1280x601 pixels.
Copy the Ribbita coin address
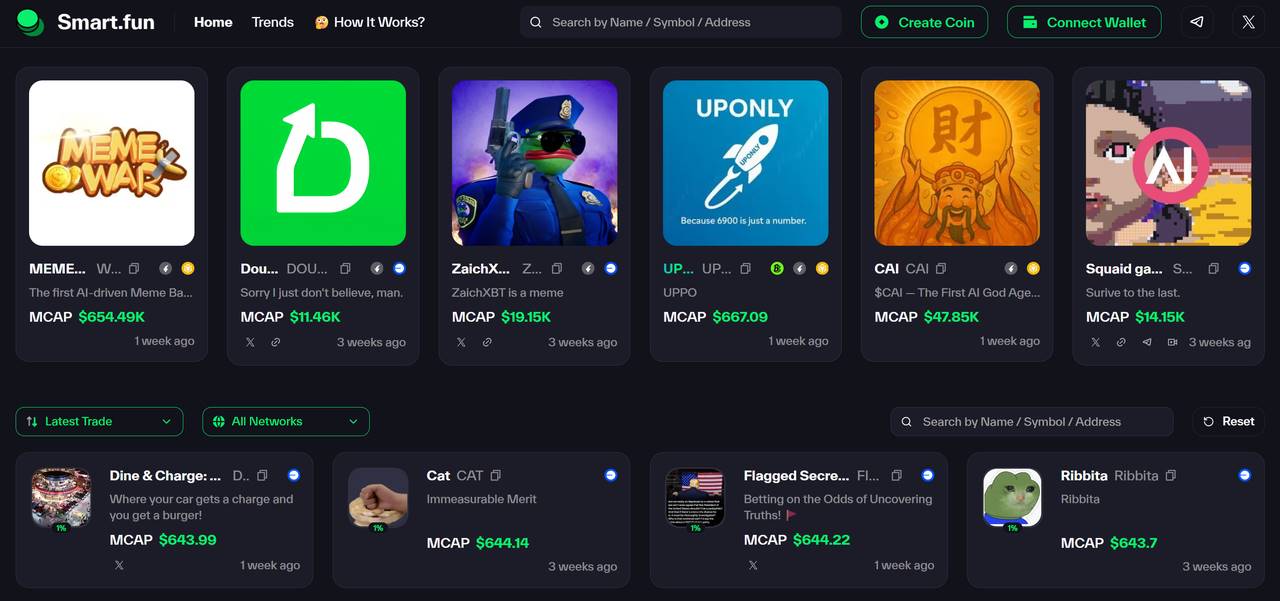[x=1170, y=476]
